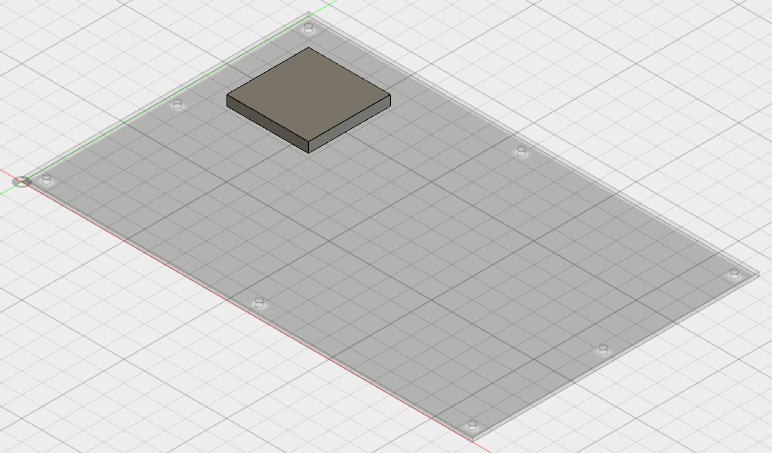
Task: Select the mid-edge hole right of the box
Action: pos(521,151)
